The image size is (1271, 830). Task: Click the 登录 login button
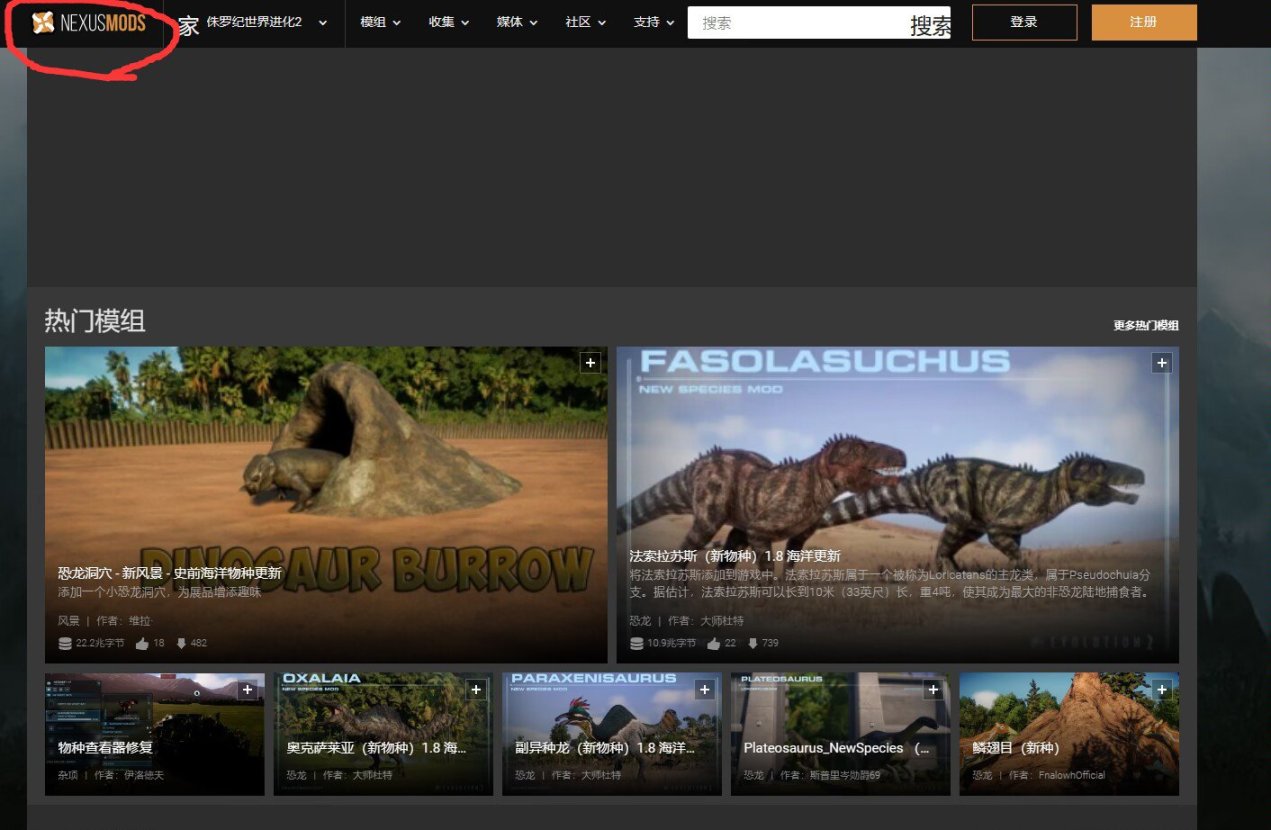point(1024,22)
